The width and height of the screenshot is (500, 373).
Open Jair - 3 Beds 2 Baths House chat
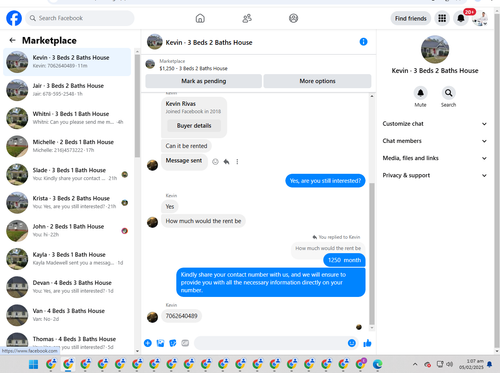click(67, 90)
